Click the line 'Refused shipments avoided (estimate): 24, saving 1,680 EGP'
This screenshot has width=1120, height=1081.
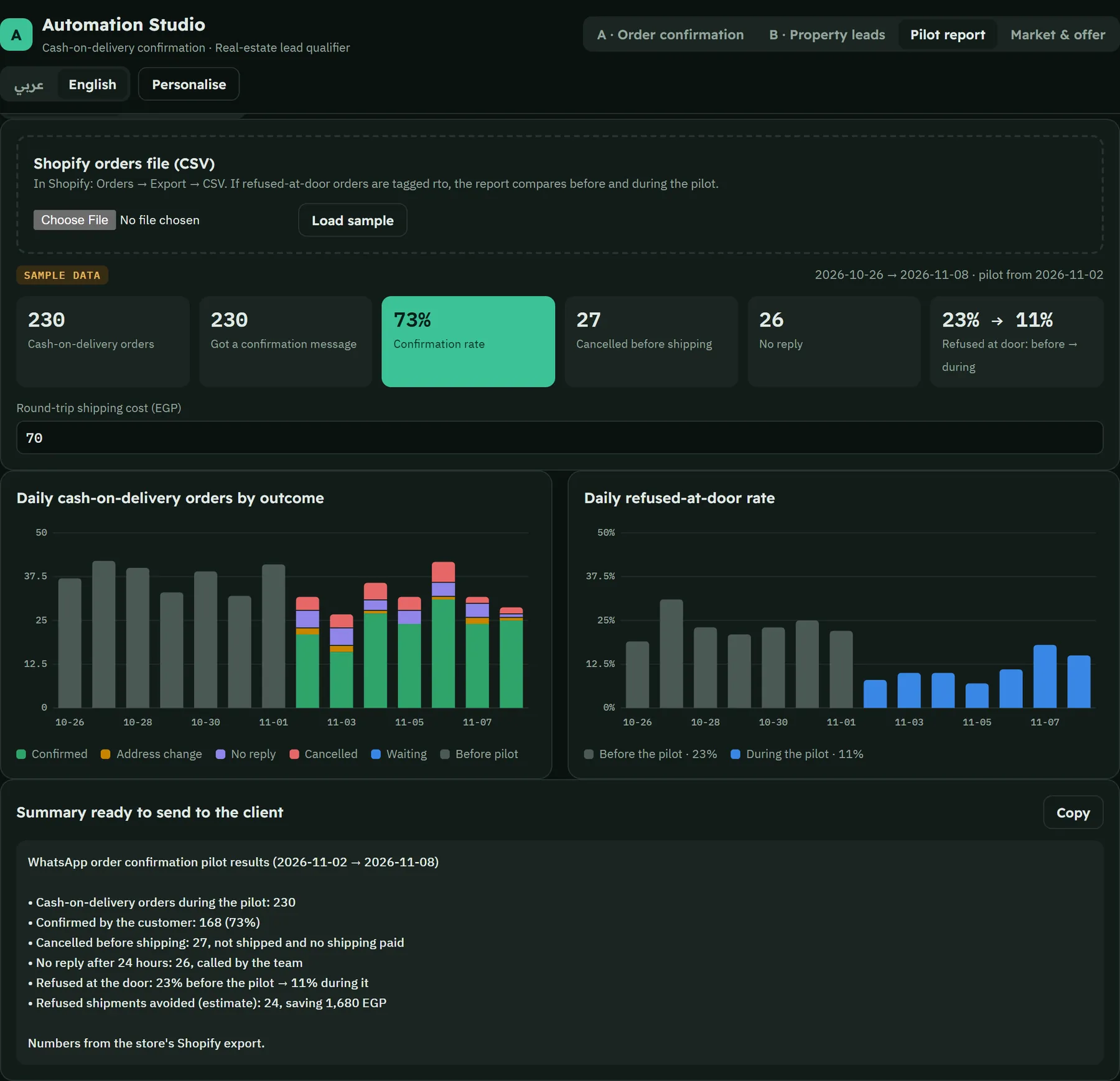click(x=211, y=1003)
